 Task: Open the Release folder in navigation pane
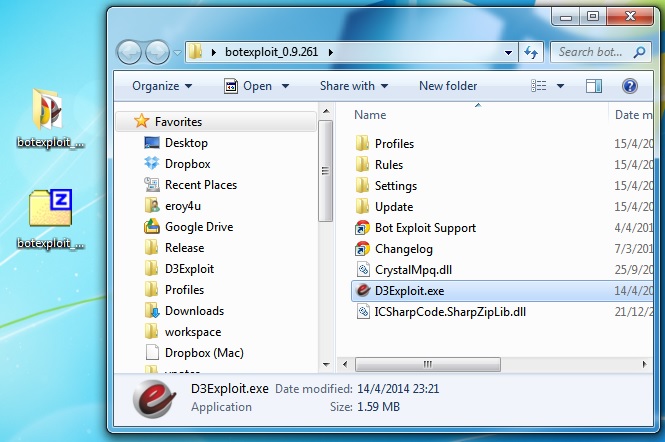[184, 248]
